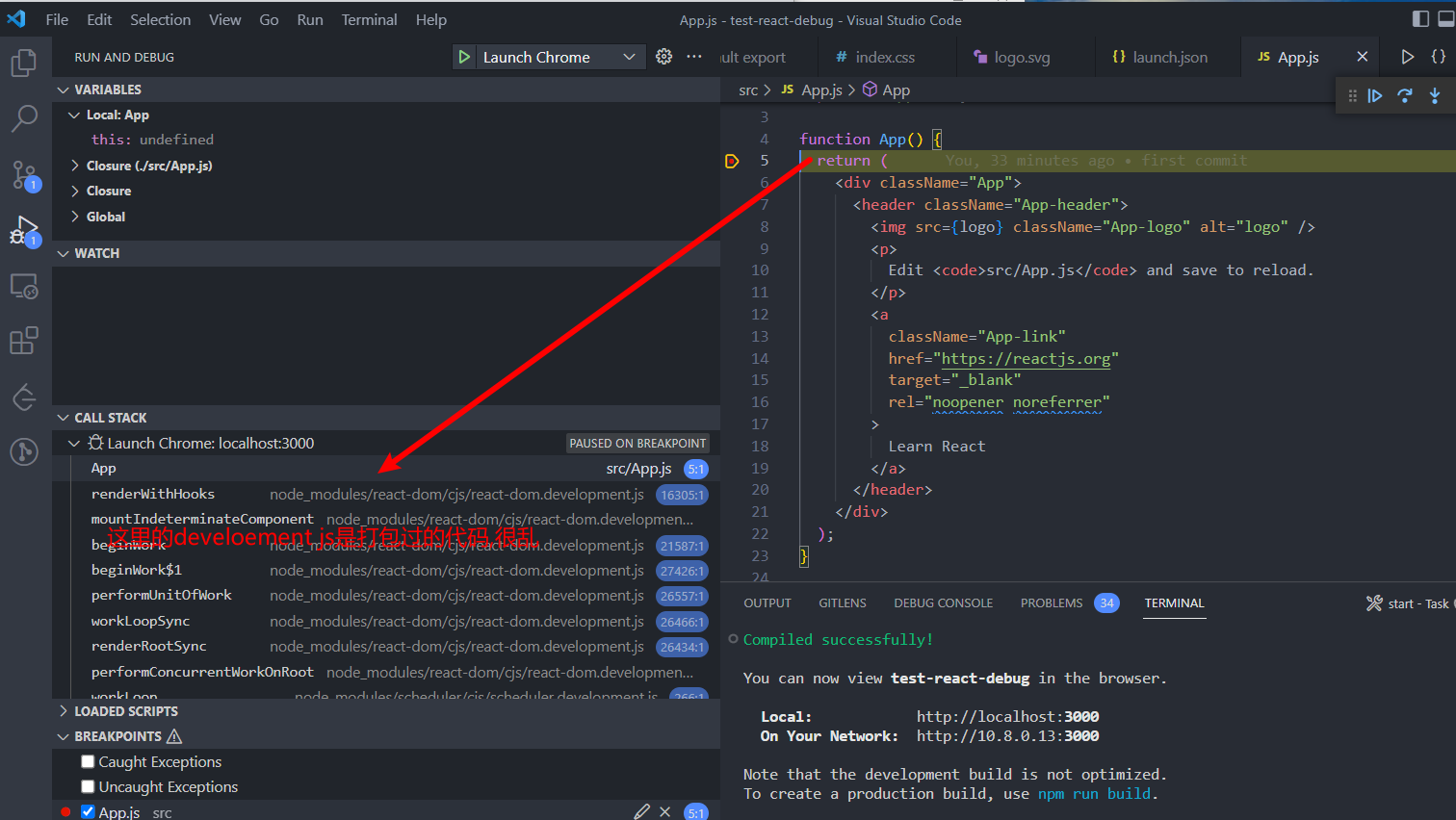1456x820 pixels.
Task: Open Run and Debug more actions ellipsis
Action: point(694,57)
